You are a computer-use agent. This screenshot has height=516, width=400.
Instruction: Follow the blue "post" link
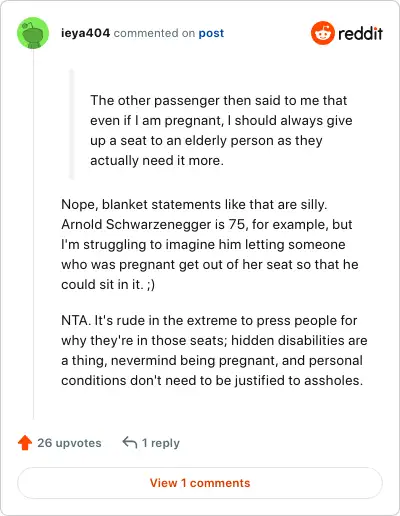pyautogui.click(x=211, y=33)
